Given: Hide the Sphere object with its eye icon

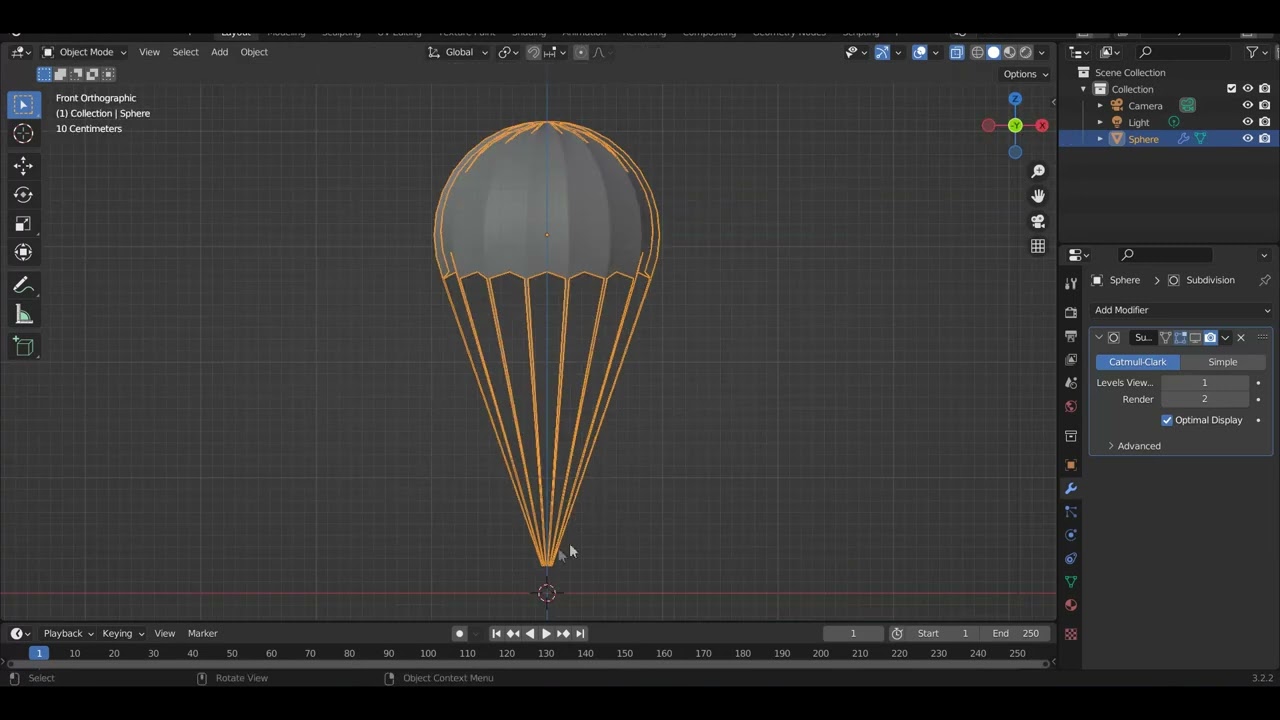Looking at the screenshot, I should pos(1248,139).
